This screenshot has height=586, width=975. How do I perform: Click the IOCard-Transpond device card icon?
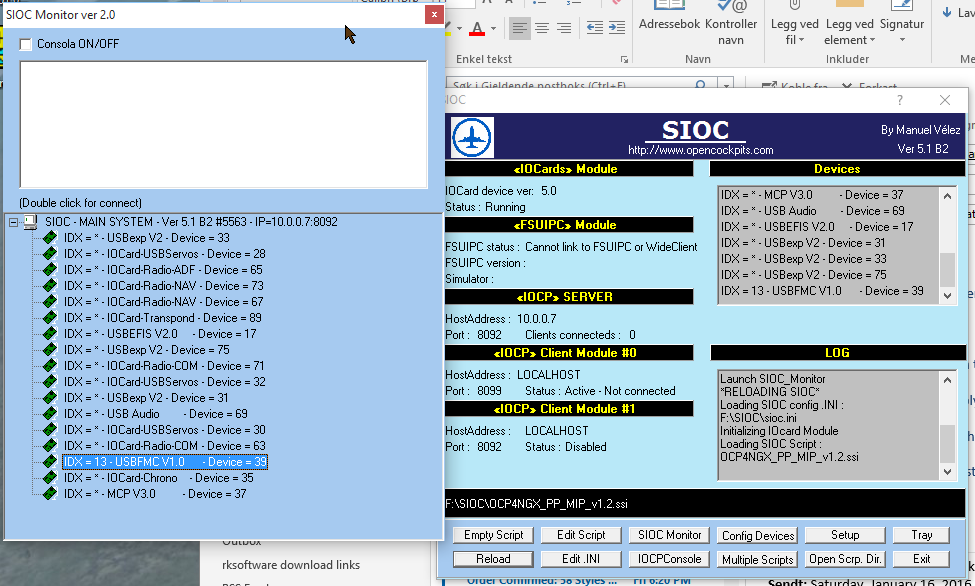click(49, 318)
